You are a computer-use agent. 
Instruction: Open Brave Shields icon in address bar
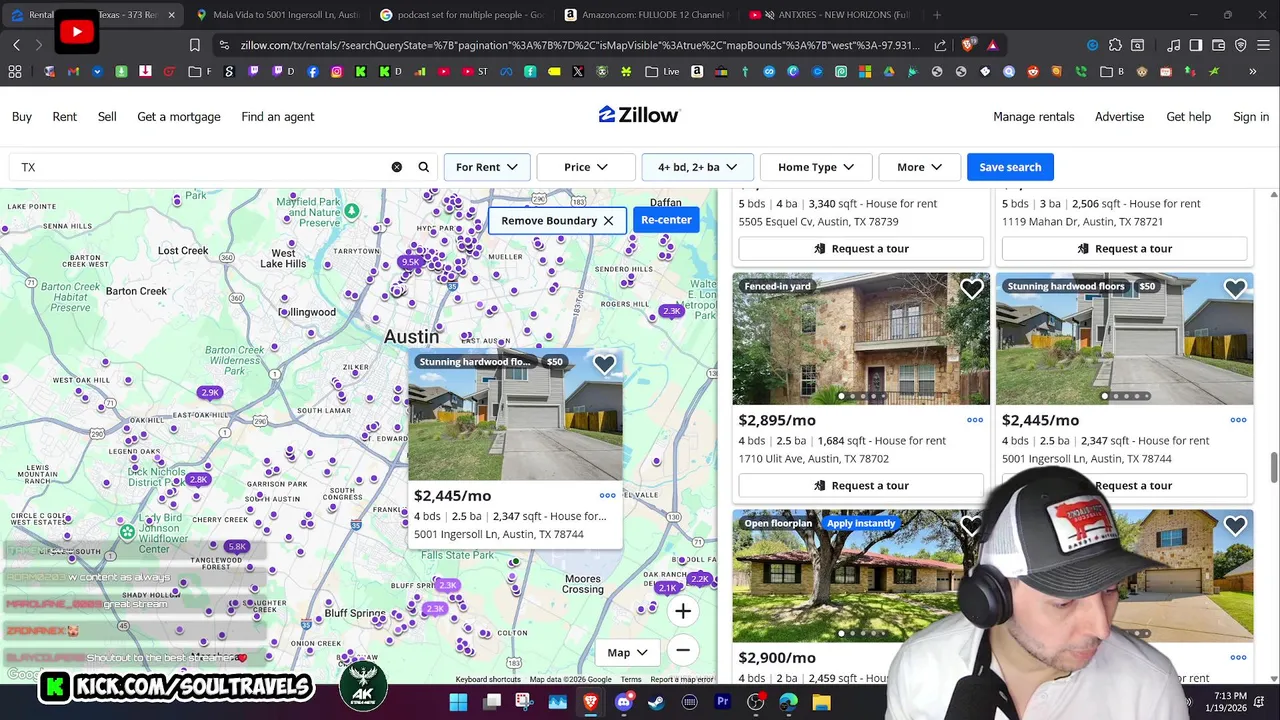tap(968, 45)
